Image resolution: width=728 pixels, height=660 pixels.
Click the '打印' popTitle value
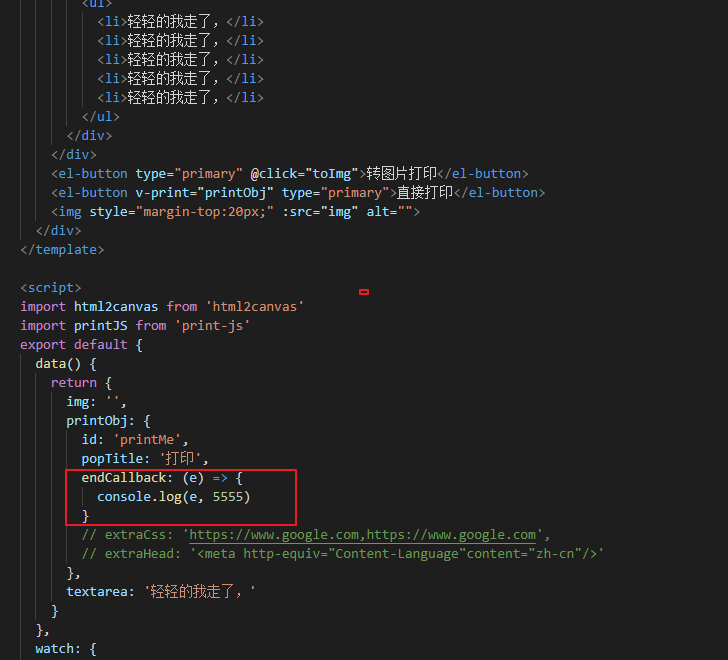pyautogui.click(x=180, y=459)
